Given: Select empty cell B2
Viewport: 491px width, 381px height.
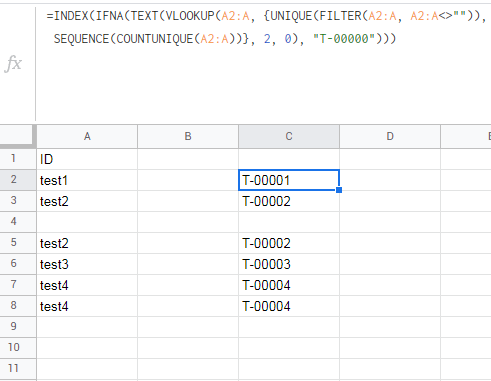Looking at the screenshot, I should click(188, 180).
